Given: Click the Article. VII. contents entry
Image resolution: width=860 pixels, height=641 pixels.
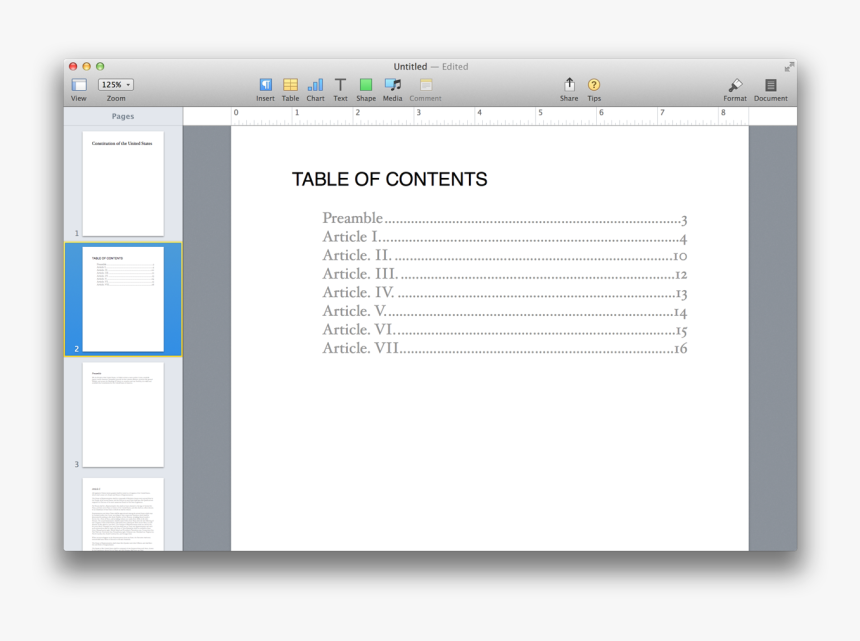Looking at the screenshot, I should click(505, 349).
